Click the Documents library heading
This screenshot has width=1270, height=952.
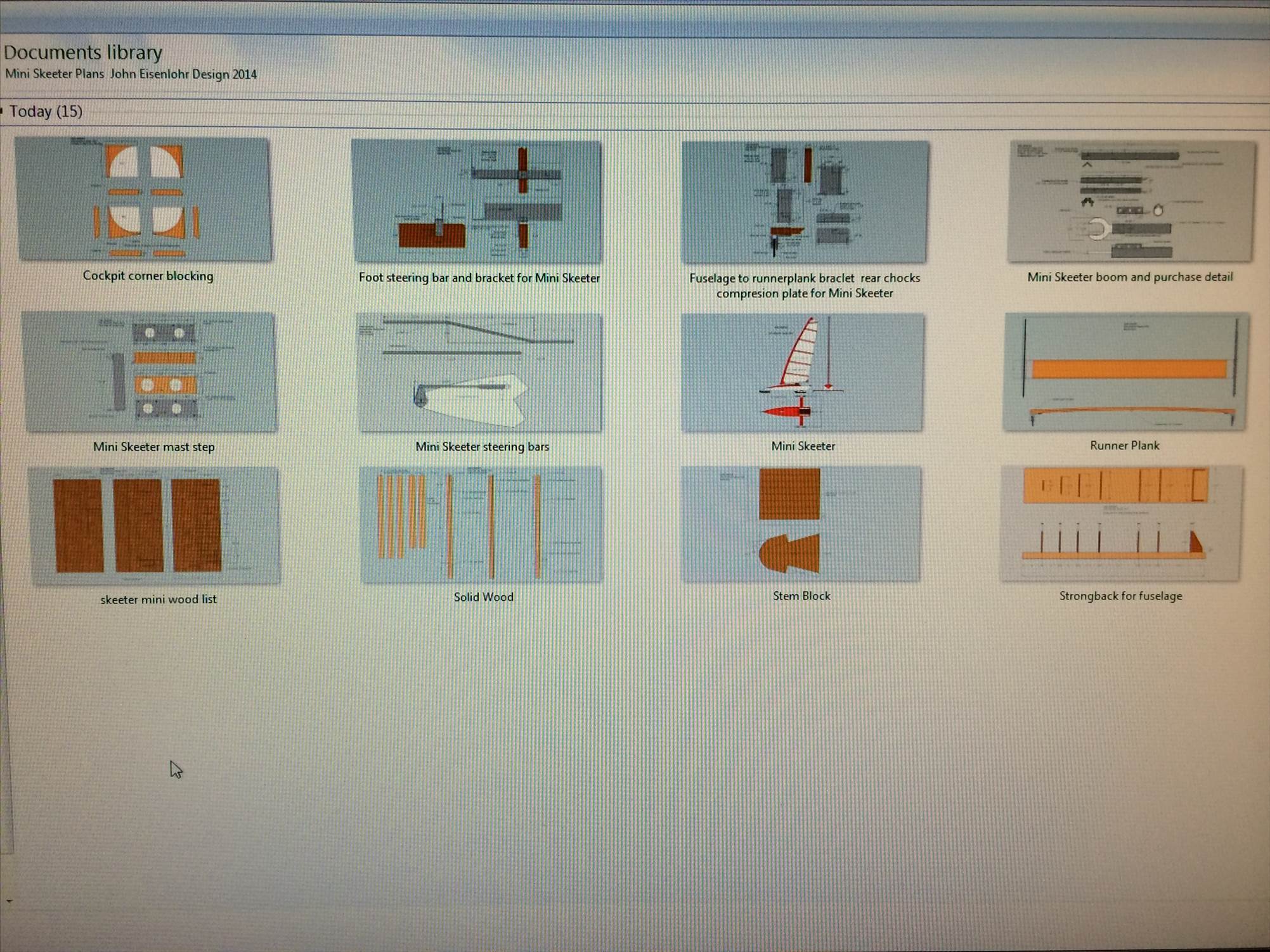(83, 52)
